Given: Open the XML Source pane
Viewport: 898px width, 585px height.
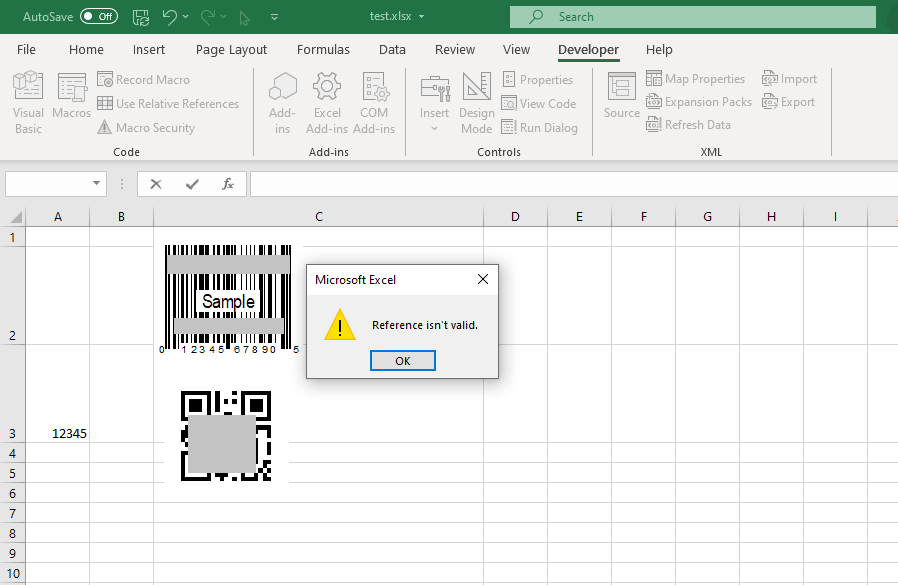Looking at the screenshot, I should pyautogui.click(x=621, y=96).
